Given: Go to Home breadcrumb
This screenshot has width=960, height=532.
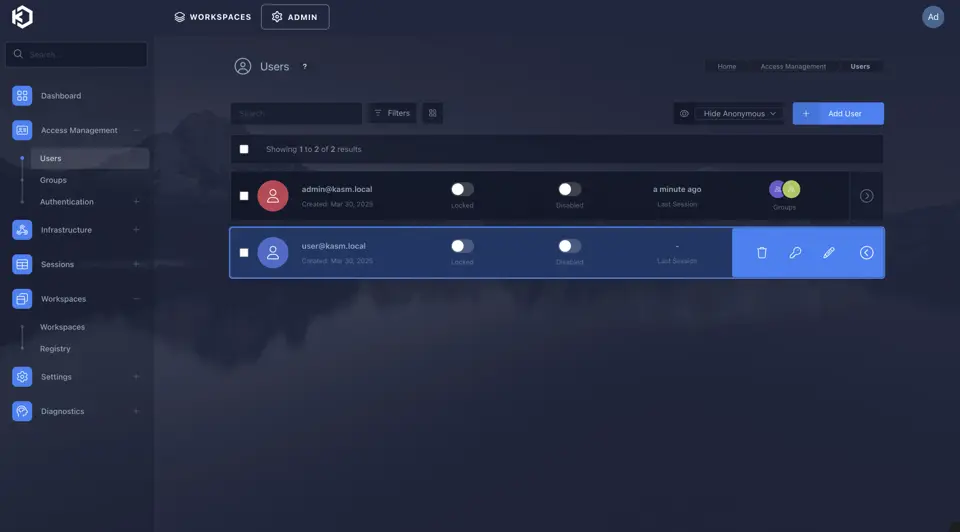Looking at the screenshot, I should click(727, 66).
